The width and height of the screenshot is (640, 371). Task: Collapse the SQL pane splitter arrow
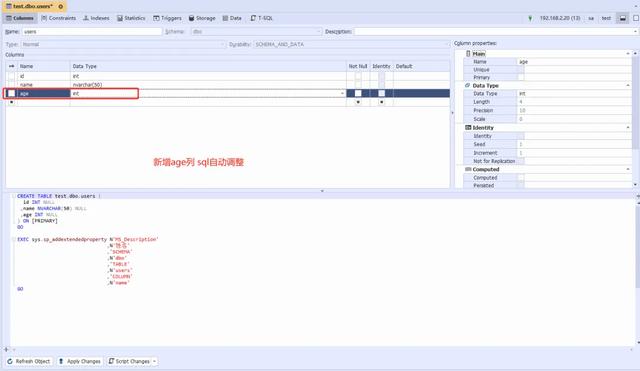322,191
